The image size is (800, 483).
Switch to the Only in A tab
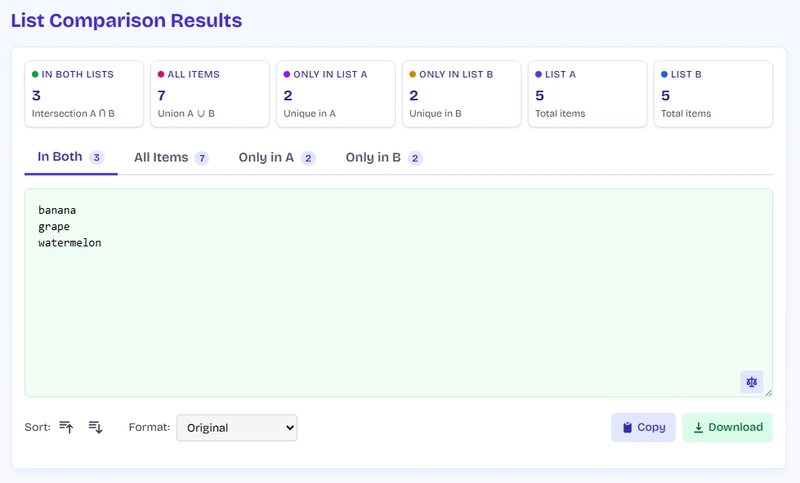pyautogui.click(x=277, y=158)
